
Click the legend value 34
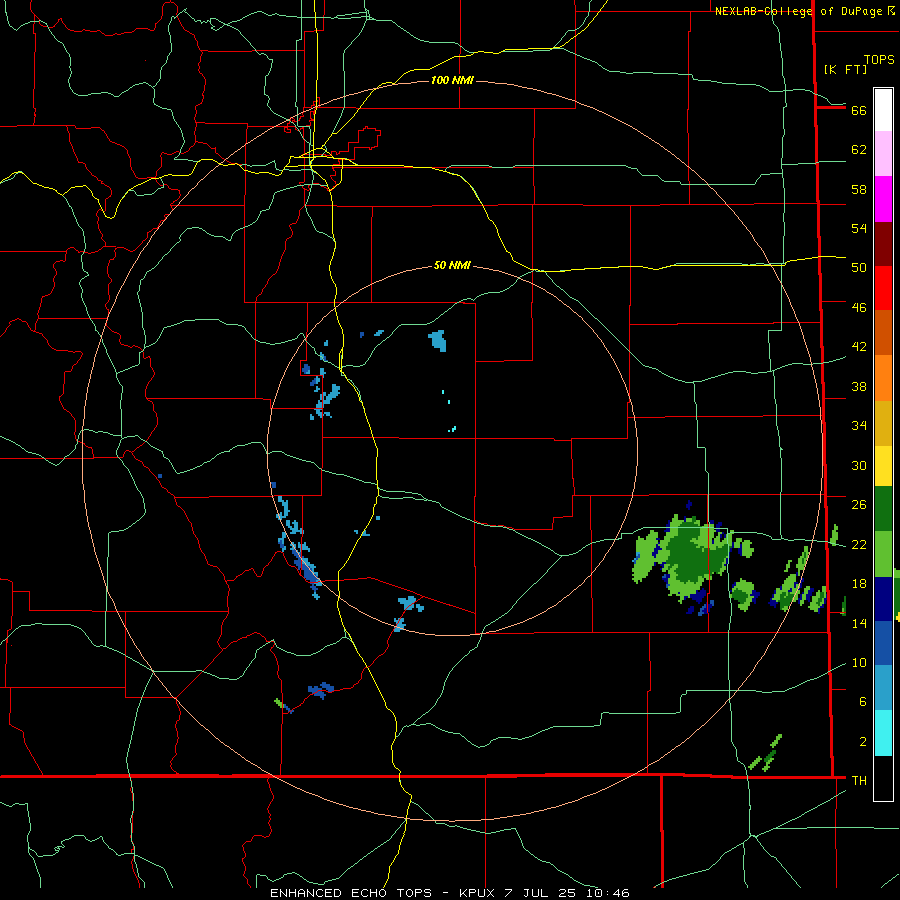click(x=859, y=425)
